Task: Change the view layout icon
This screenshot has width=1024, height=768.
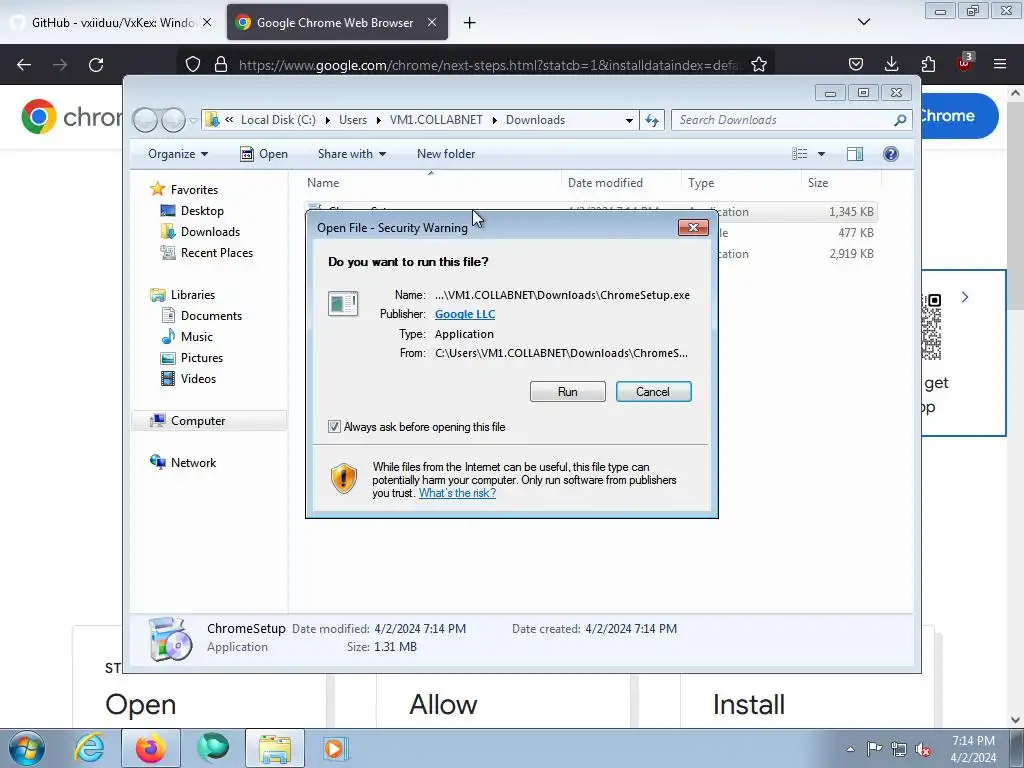Action: pyautogui.click(x=799, y=154)
